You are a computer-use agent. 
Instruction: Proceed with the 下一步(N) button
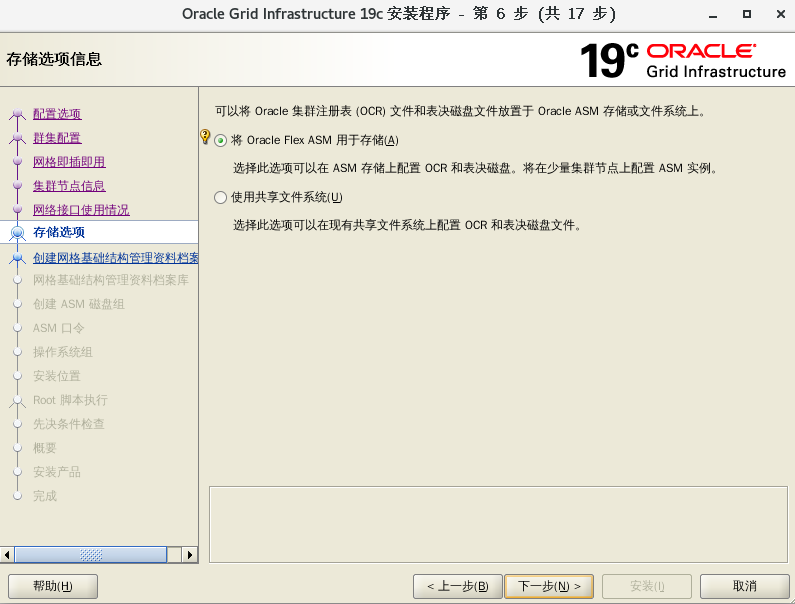[549, 586]
